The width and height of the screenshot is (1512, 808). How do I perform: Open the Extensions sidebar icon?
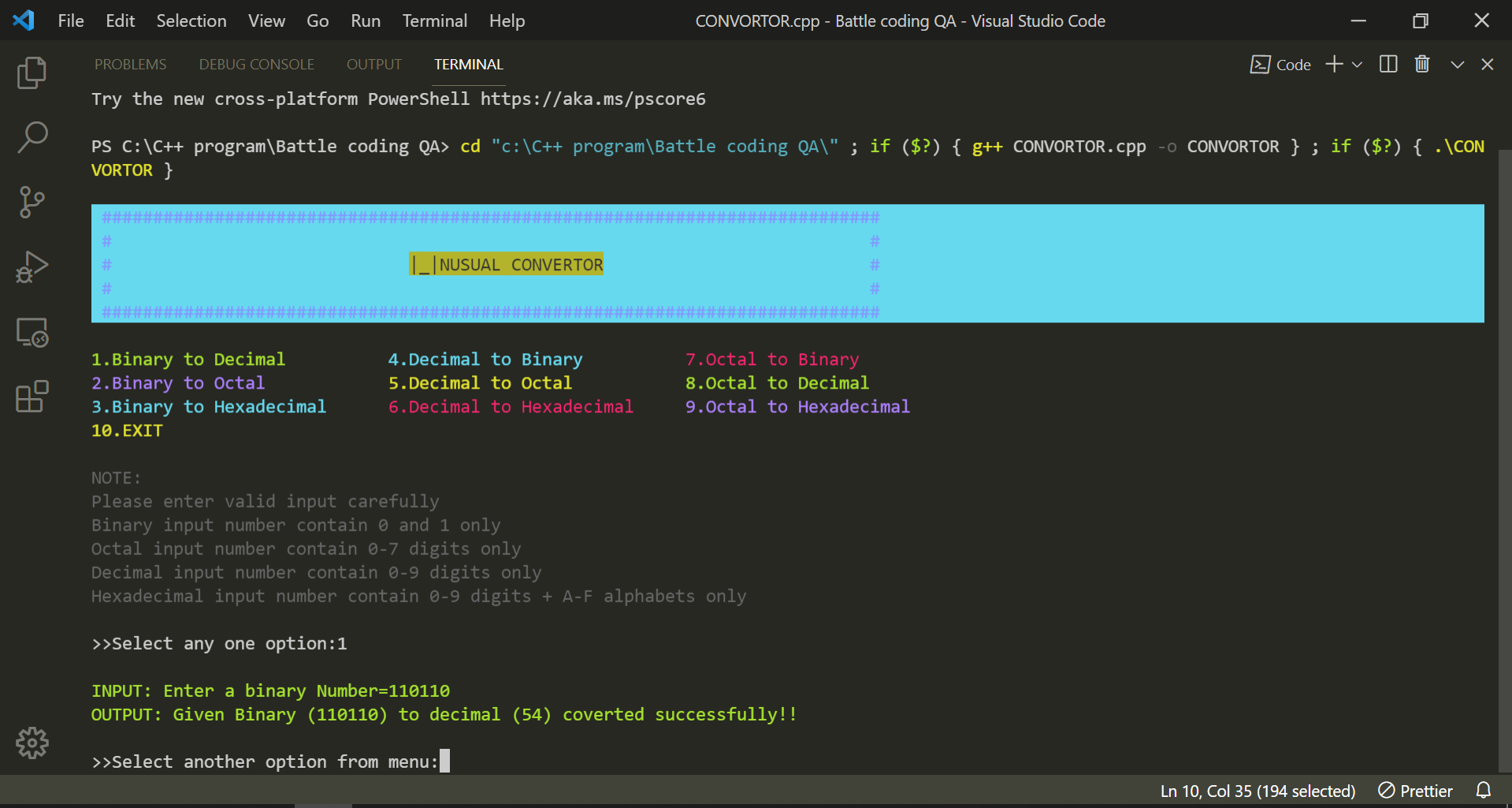32,397
